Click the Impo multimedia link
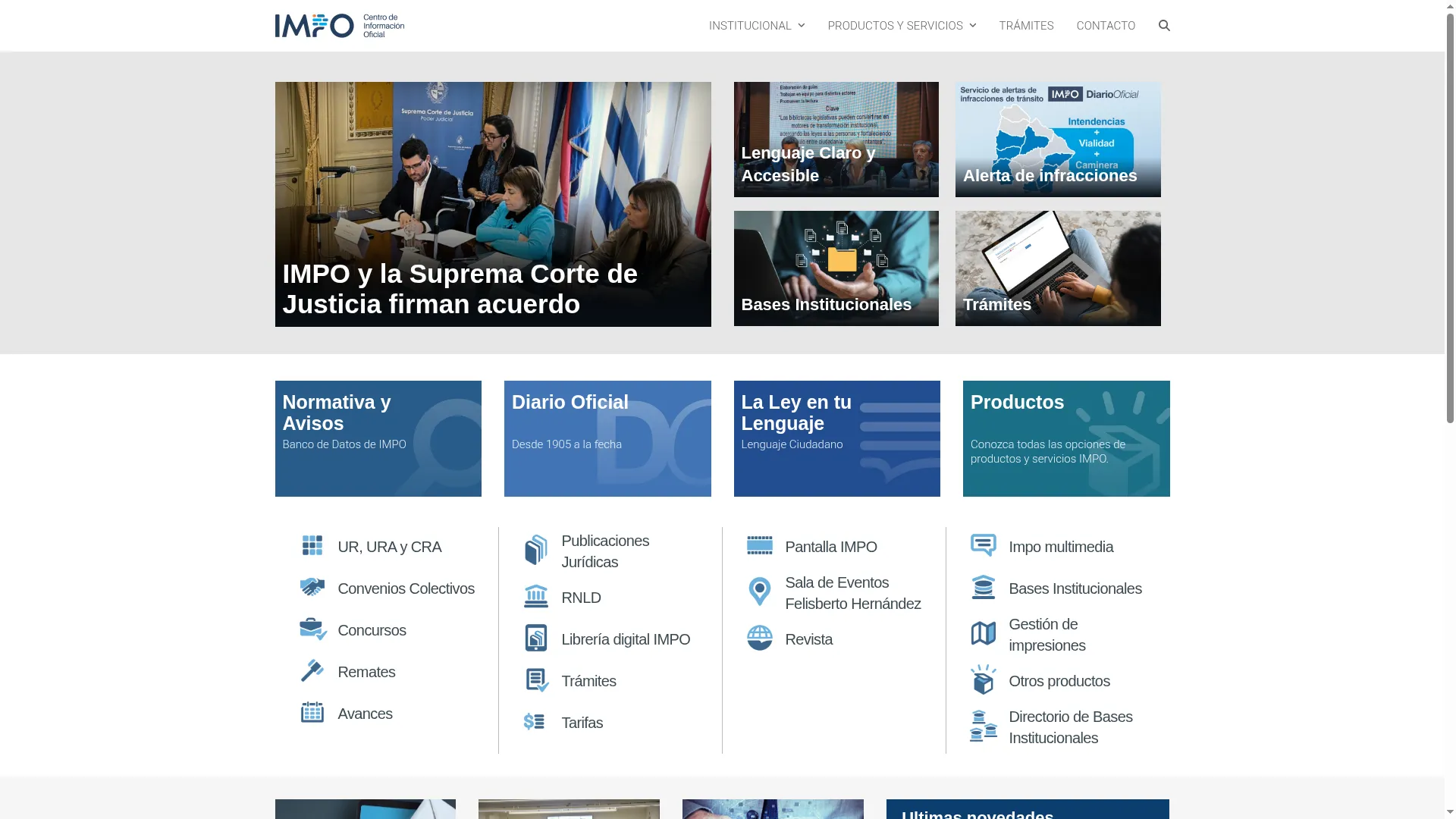This screenshot has width=1456, height=819. coord(1061,547)
